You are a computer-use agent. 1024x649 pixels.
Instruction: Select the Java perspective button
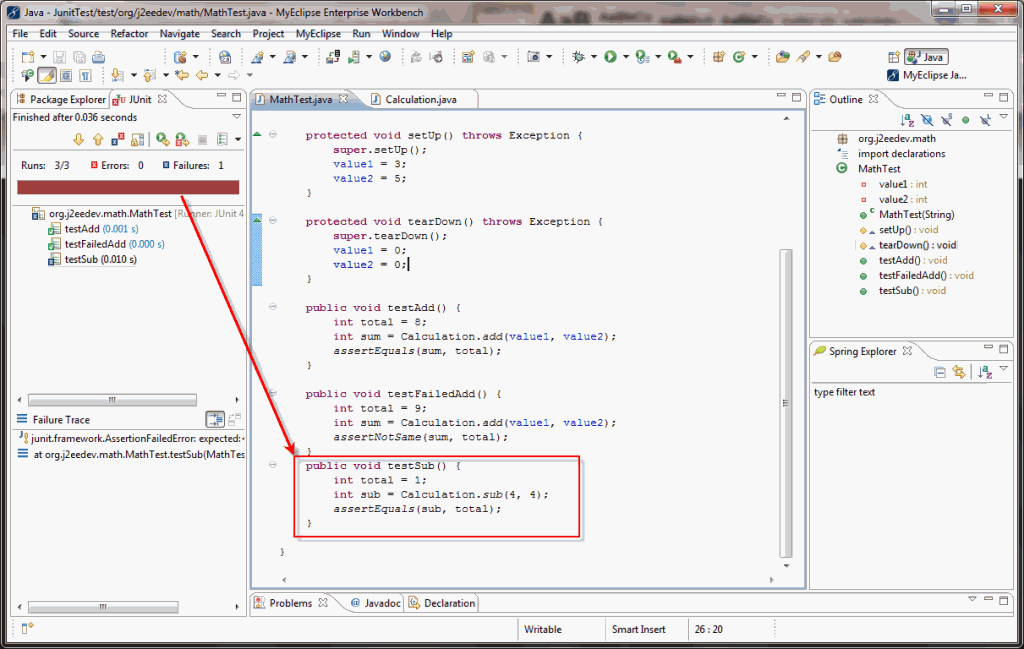(x=927, y=57)
